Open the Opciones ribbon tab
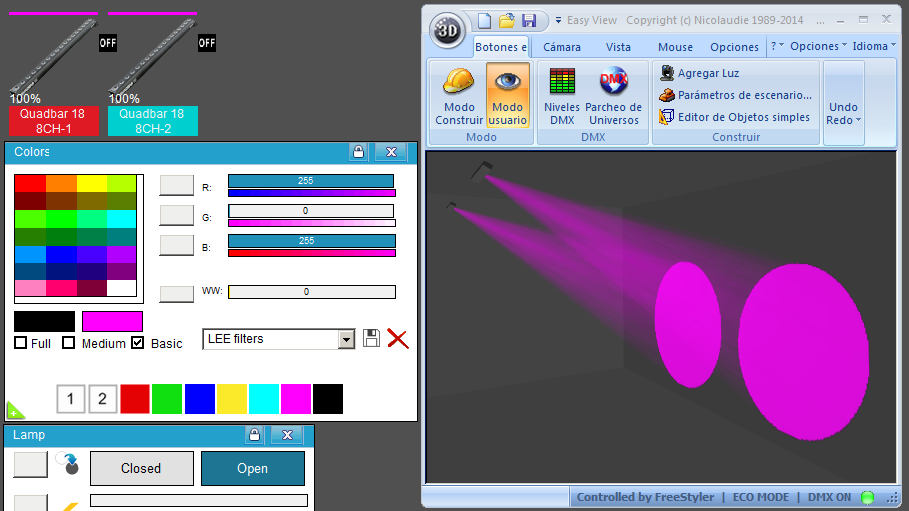Screen dimensions: 909x511 coord(735,47)
